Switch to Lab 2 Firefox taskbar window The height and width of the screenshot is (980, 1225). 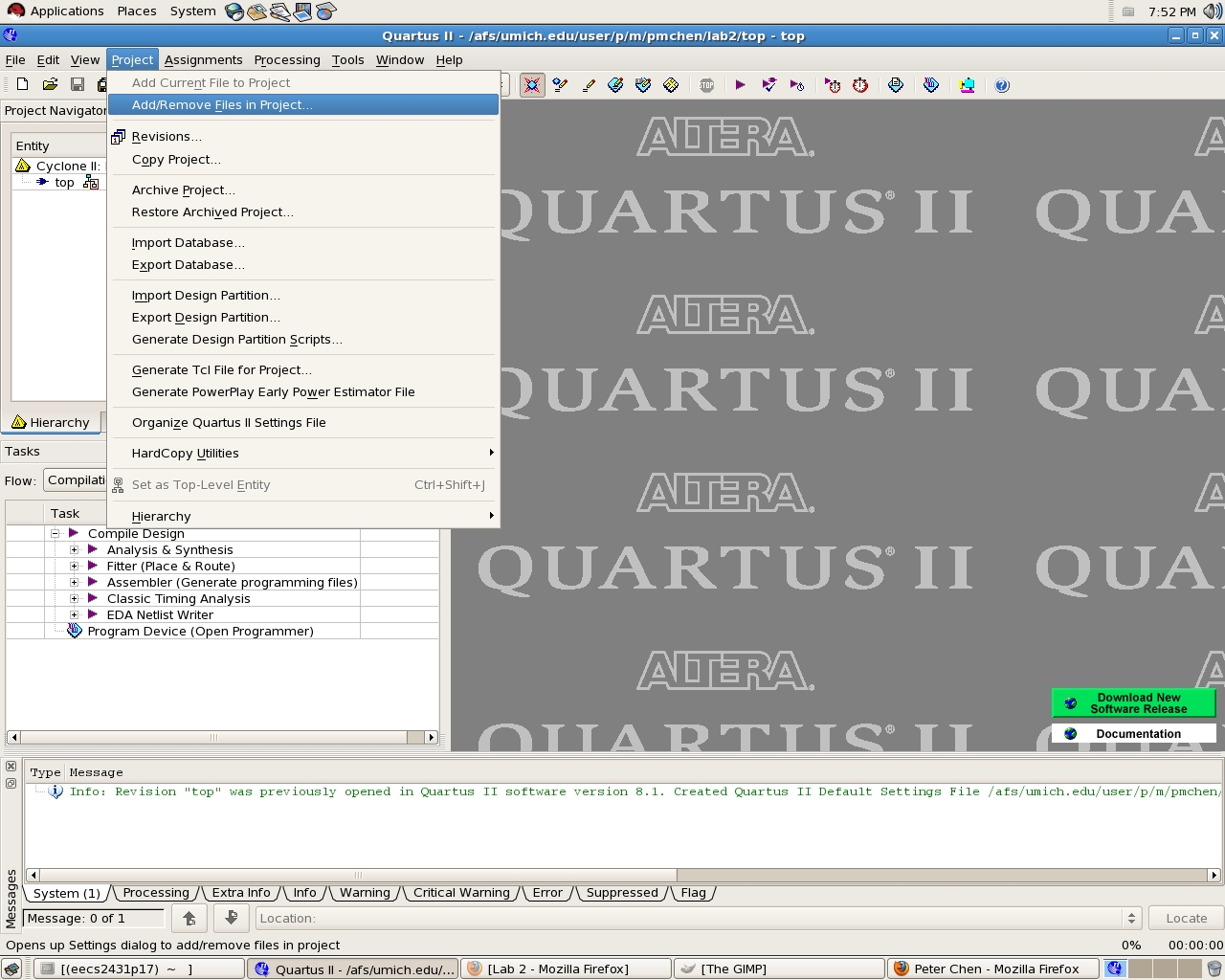pos(567,969)
